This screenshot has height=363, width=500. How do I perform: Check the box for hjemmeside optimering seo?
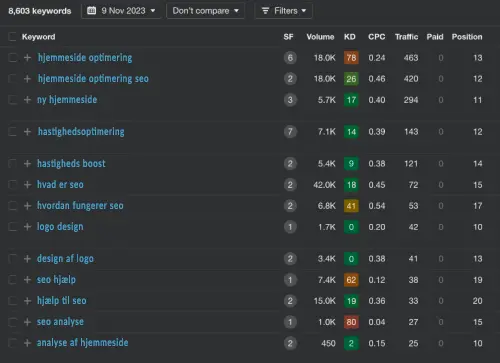(x=12, y=79)
